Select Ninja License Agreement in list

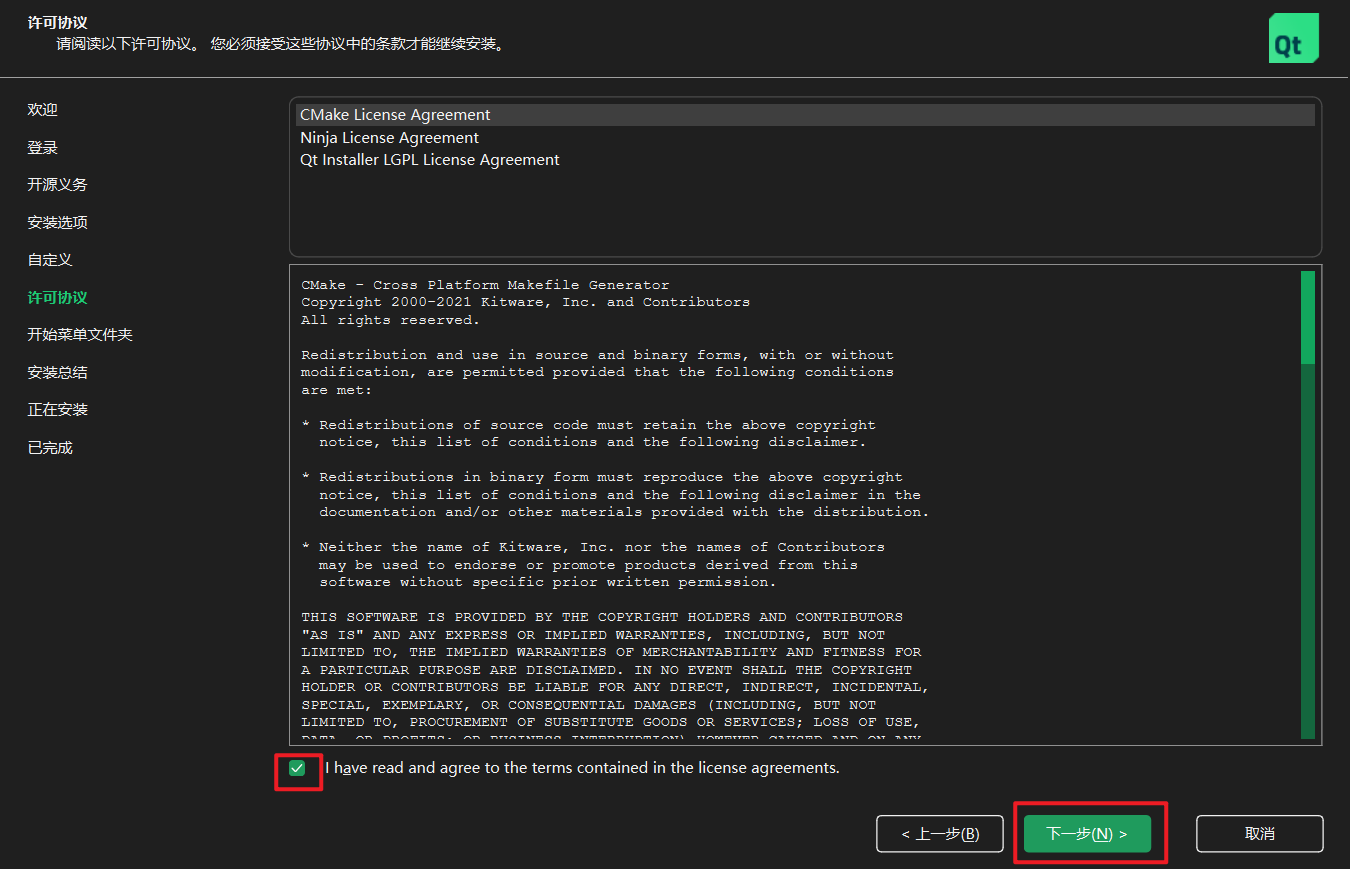(805, 138)
